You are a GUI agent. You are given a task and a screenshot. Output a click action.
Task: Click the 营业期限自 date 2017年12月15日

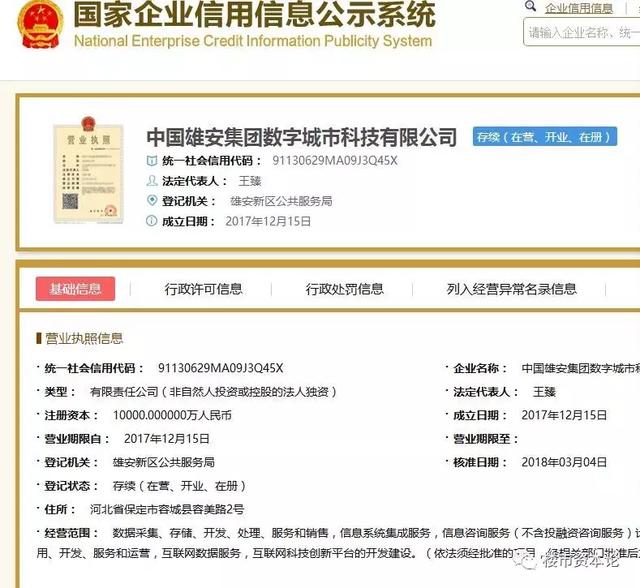click(167, 439)
